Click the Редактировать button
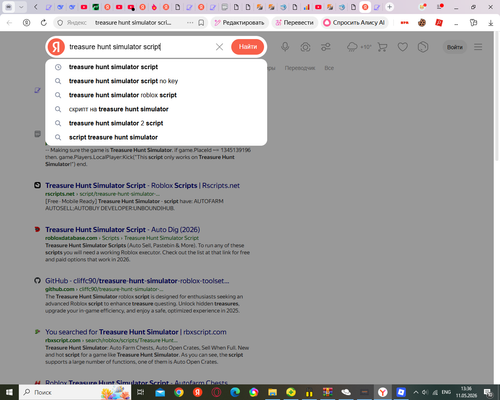Viewport: 500px width, 400px height. [240, 23]
